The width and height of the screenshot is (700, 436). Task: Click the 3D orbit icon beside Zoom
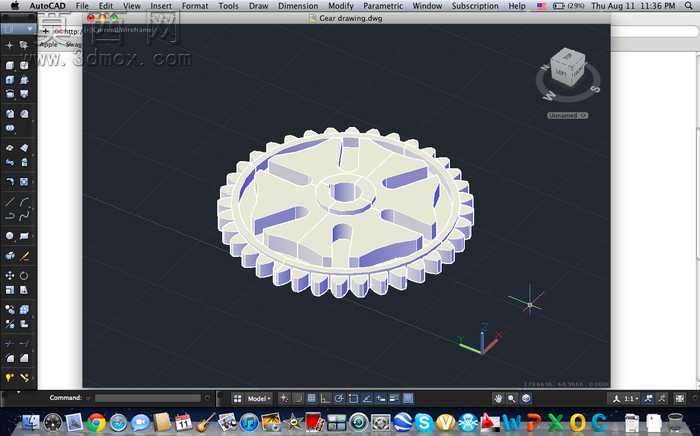coord(526,399)
